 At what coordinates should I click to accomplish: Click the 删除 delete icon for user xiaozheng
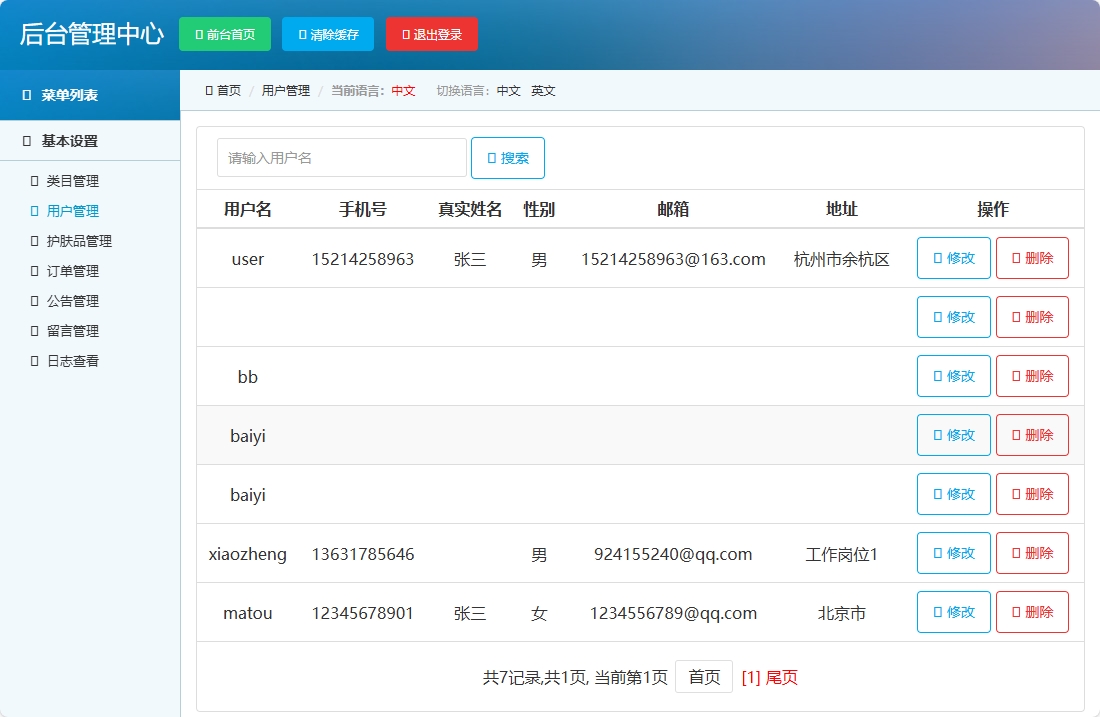click(1017, 553)
